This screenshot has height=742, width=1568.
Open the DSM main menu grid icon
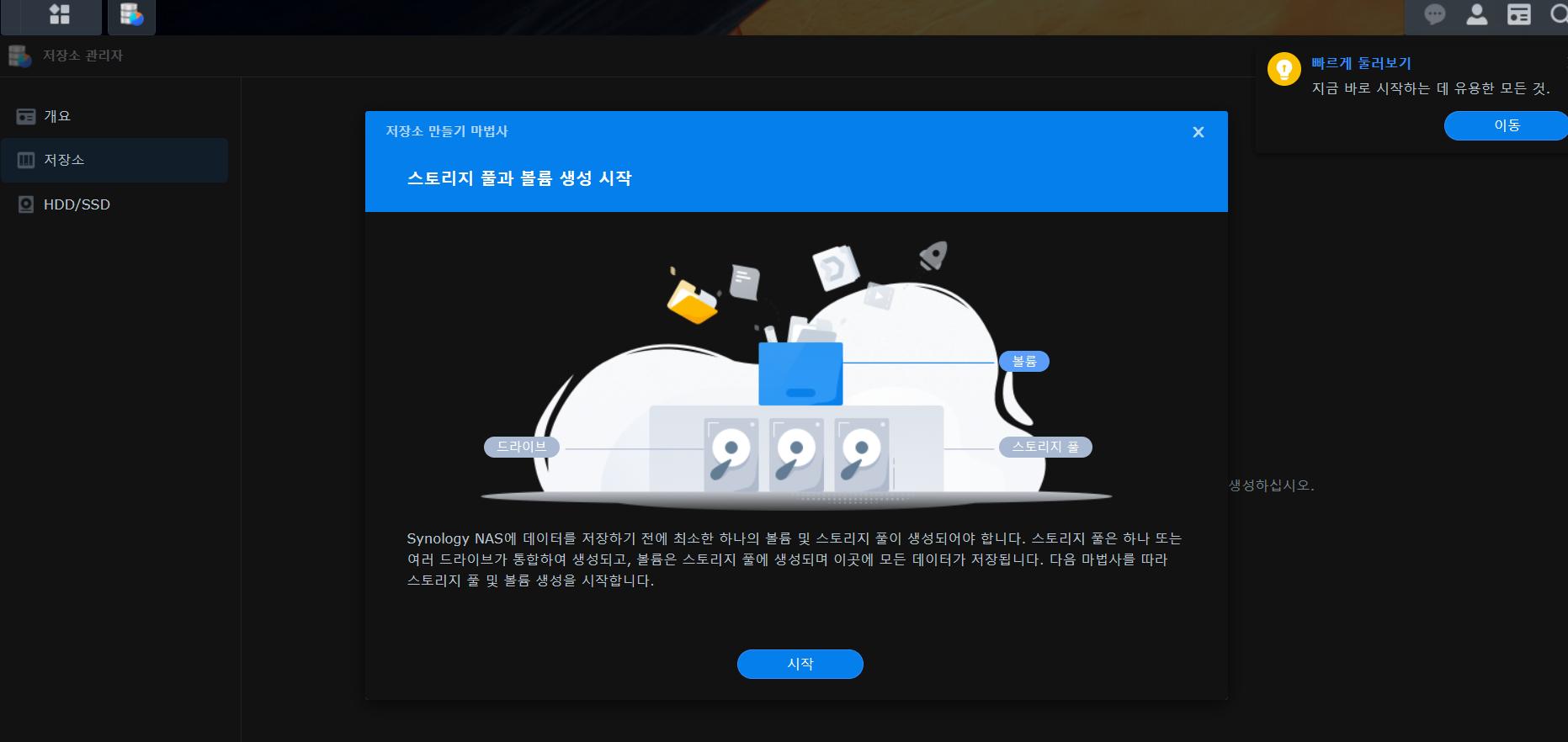pyautogui.click(x=59, y=15)
